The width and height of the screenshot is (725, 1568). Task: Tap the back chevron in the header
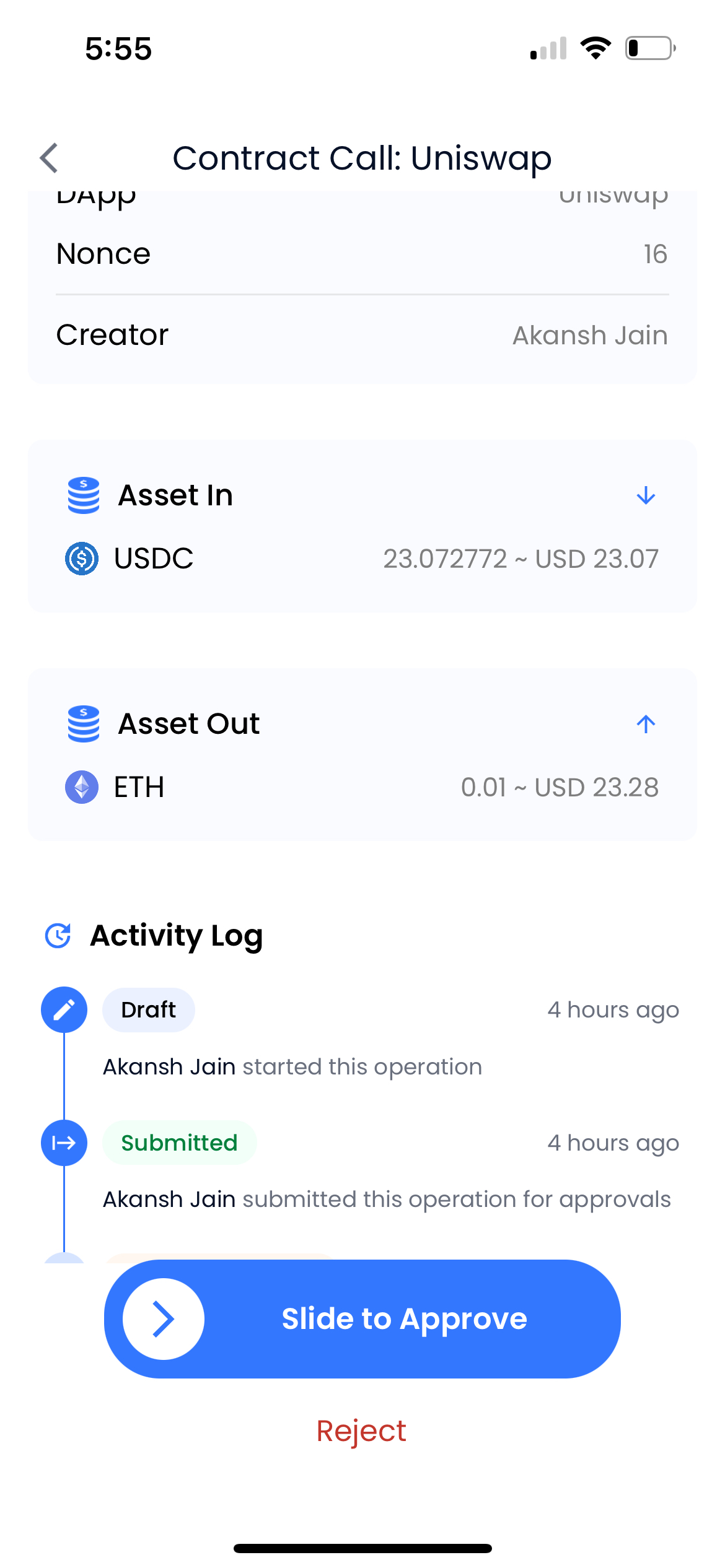49,158
